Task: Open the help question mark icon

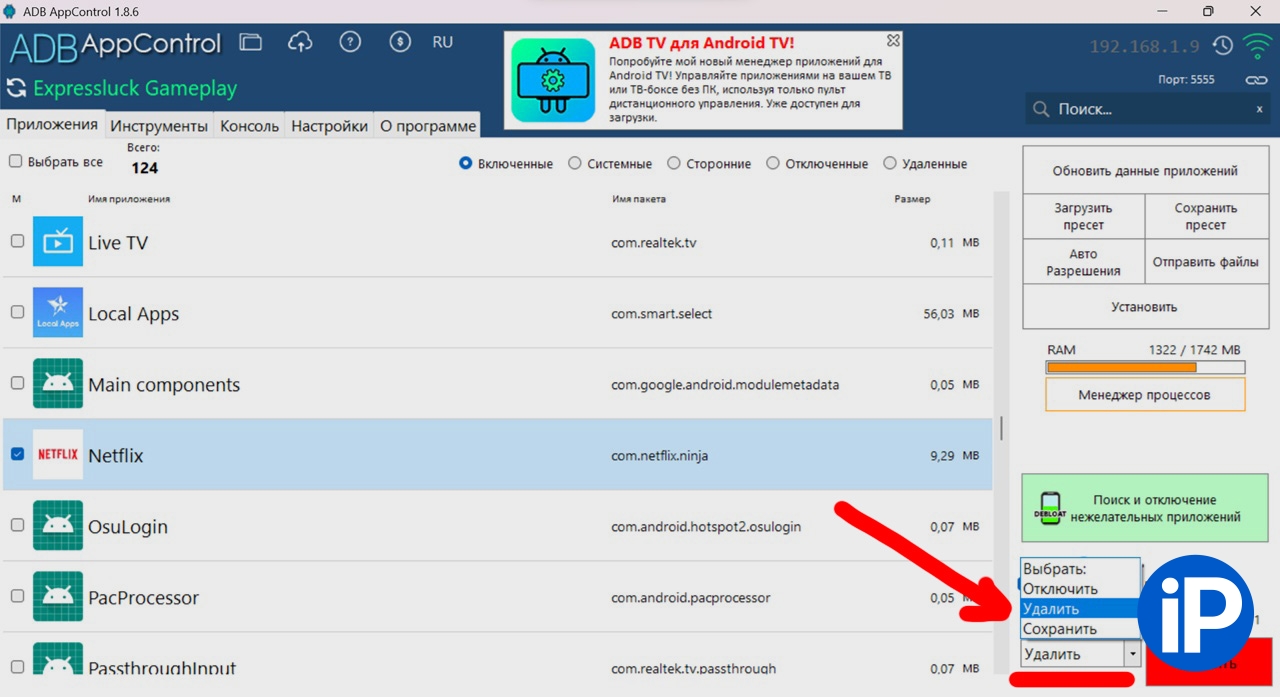Action: [x=350, y=42]
